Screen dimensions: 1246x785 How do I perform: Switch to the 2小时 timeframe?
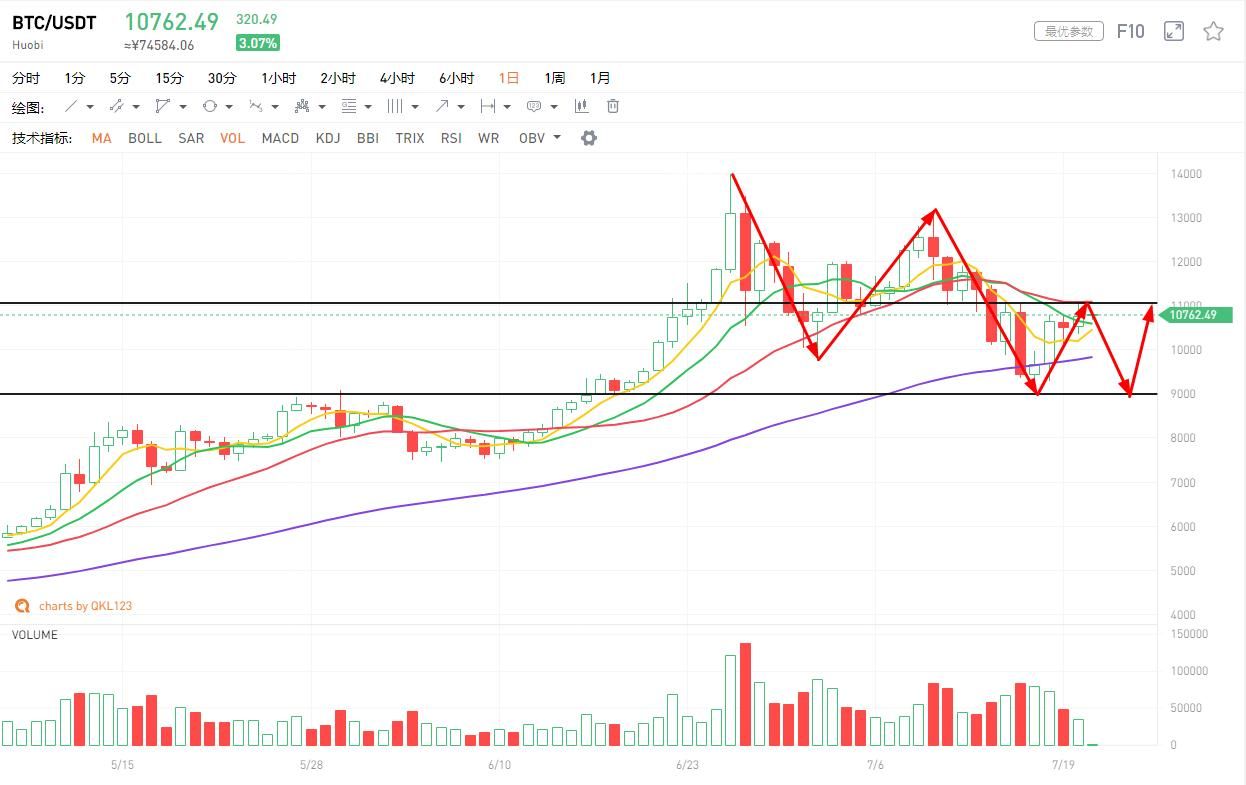pos(338,78)
